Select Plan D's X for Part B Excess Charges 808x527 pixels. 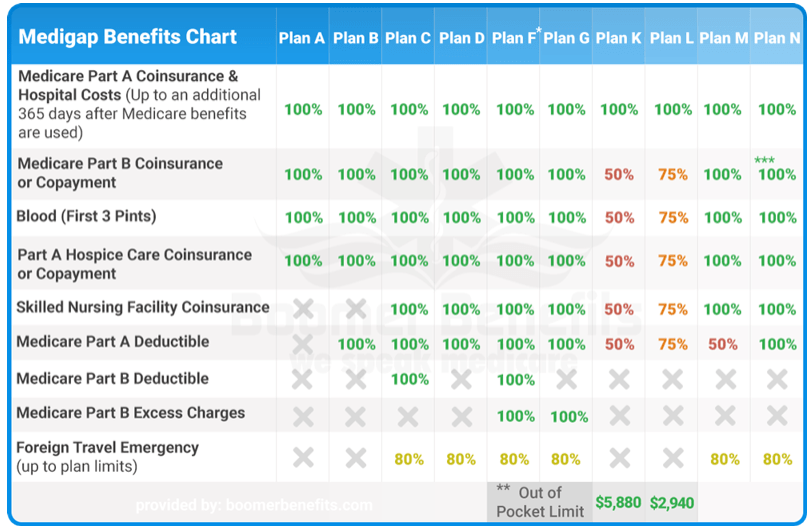tap(461, 415)
